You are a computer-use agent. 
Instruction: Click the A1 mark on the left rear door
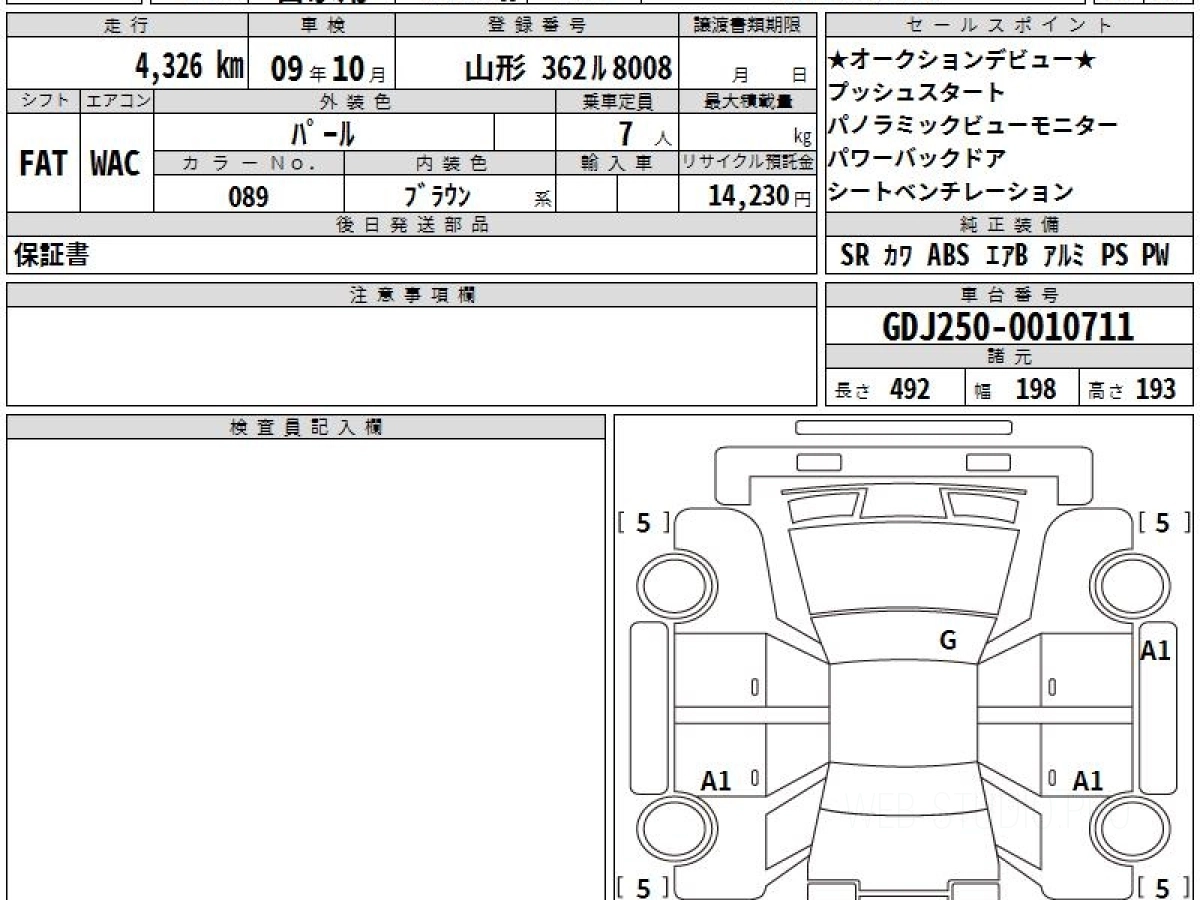(716, 781)
